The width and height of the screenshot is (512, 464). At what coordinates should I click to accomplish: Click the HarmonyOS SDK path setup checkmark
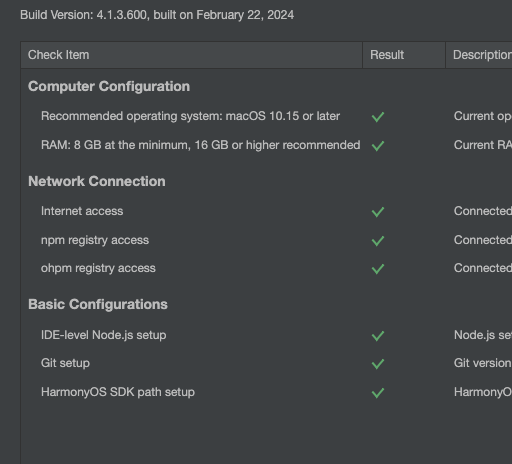pyautogui.click(x=378, y=393)
